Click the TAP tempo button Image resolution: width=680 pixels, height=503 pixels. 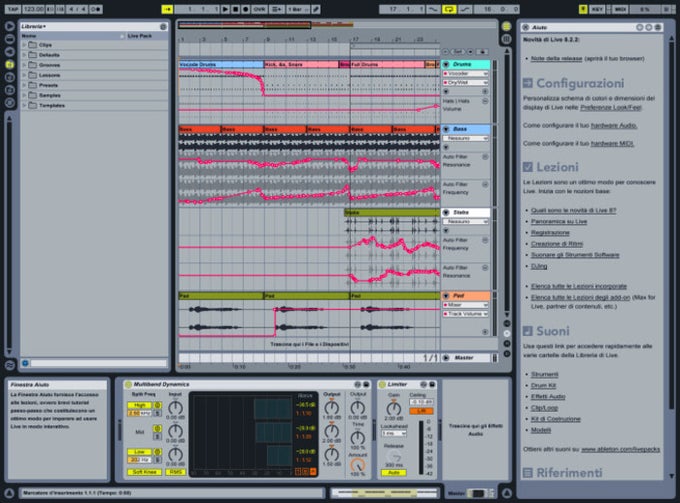[x=13, y=9]
